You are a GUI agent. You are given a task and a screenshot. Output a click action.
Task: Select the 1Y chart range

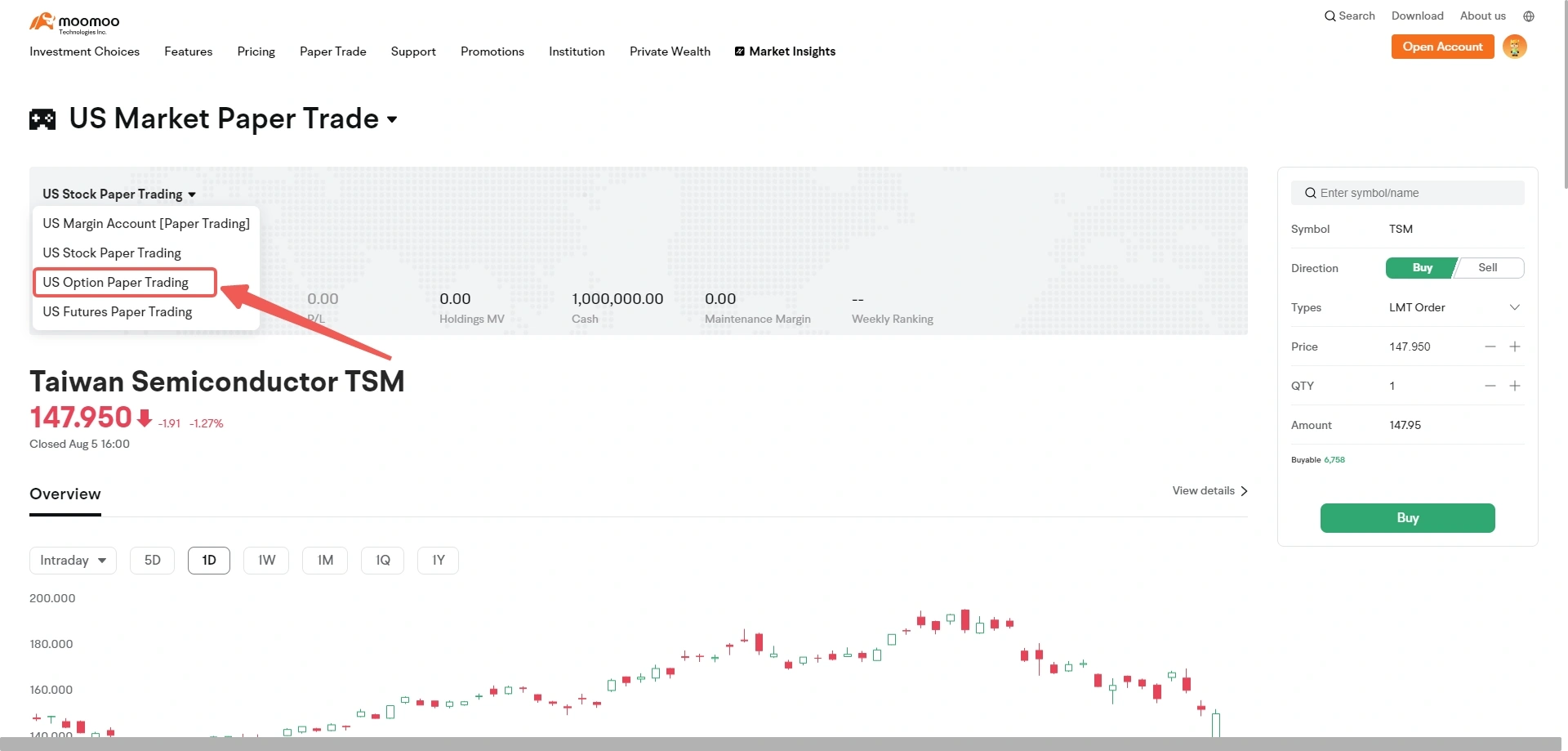pyautogui.click(x=438, y=561)
